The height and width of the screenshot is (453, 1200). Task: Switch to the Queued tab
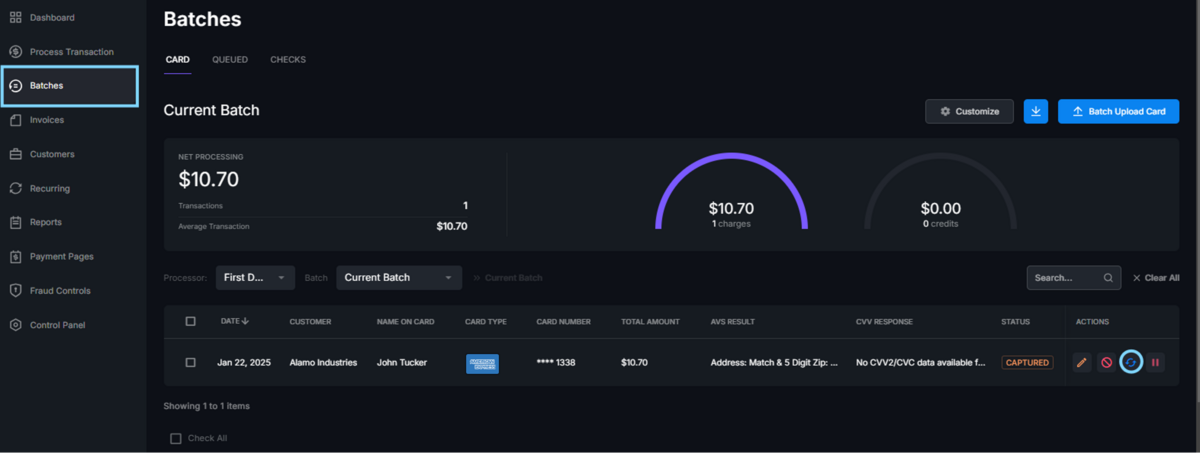230,60
